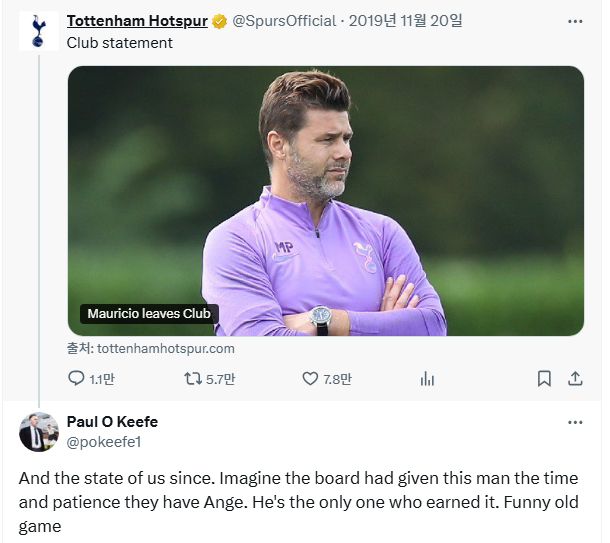Screen dimensions: 610x543
Task: Open more options on Paul's reply
Action: [575, 422]
